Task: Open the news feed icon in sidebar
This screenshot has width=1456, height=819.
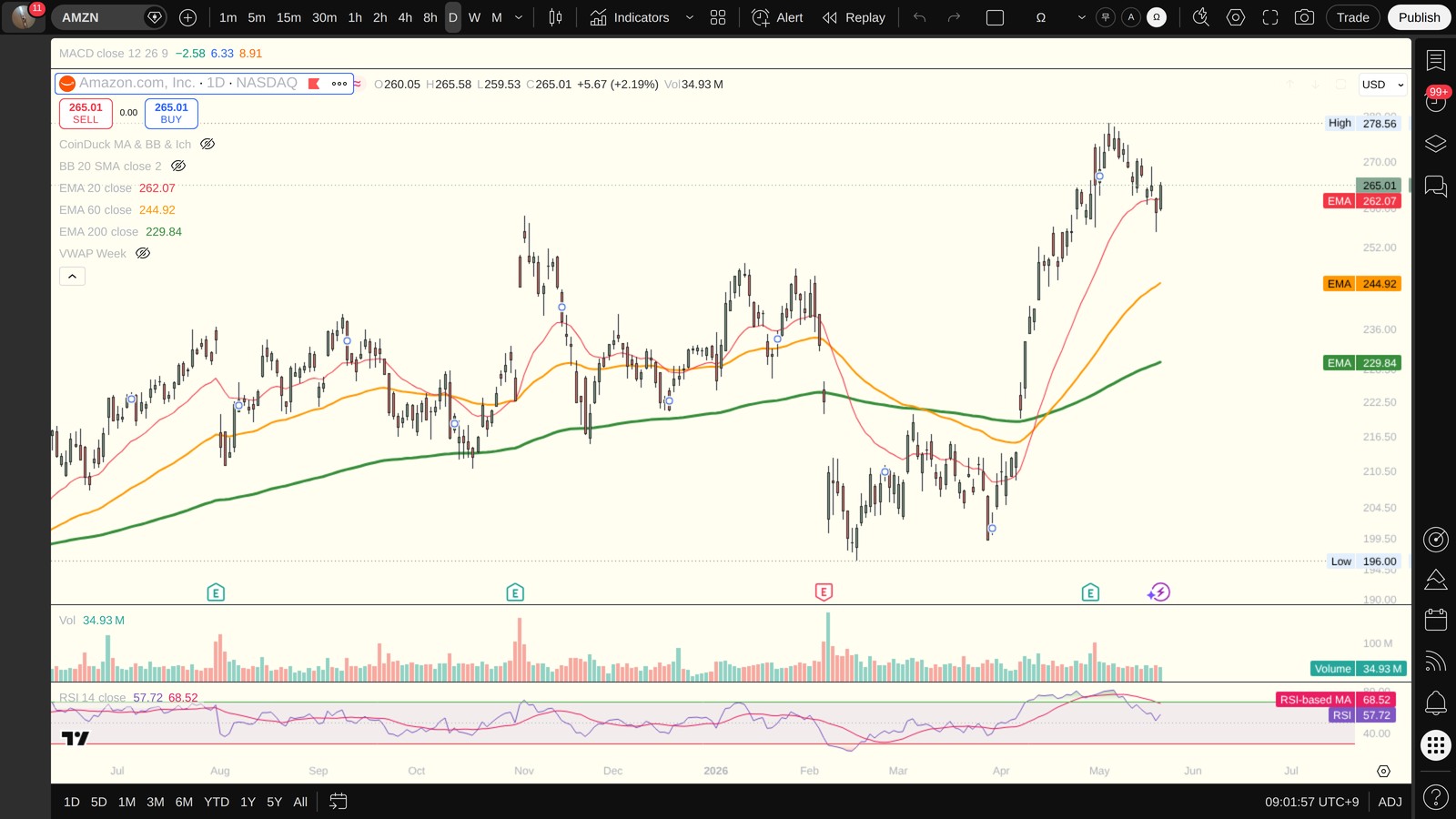Action: [x=1436, y=662]
